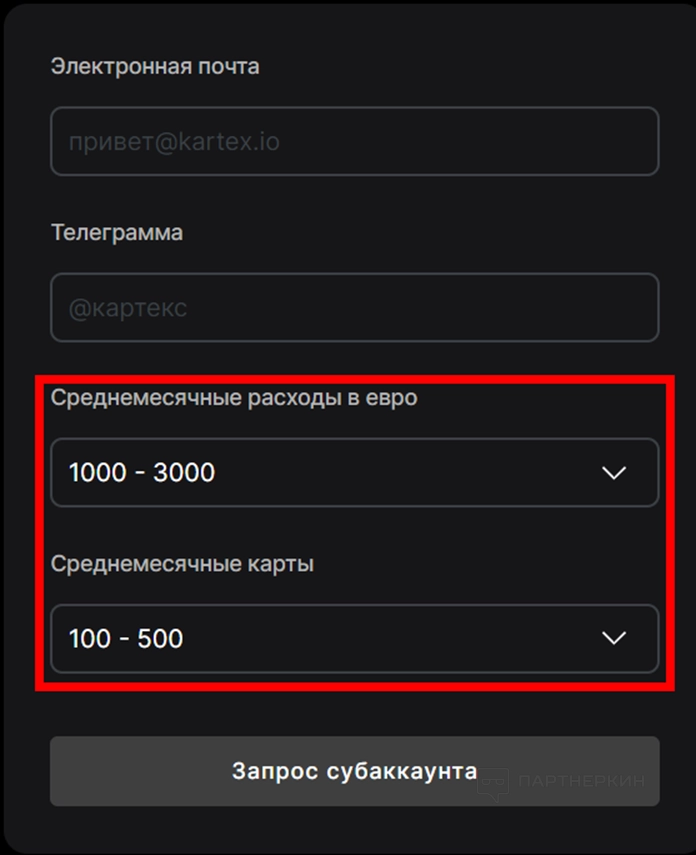Click the chevron arrow beside 1000 - 3000

(614, 472)
